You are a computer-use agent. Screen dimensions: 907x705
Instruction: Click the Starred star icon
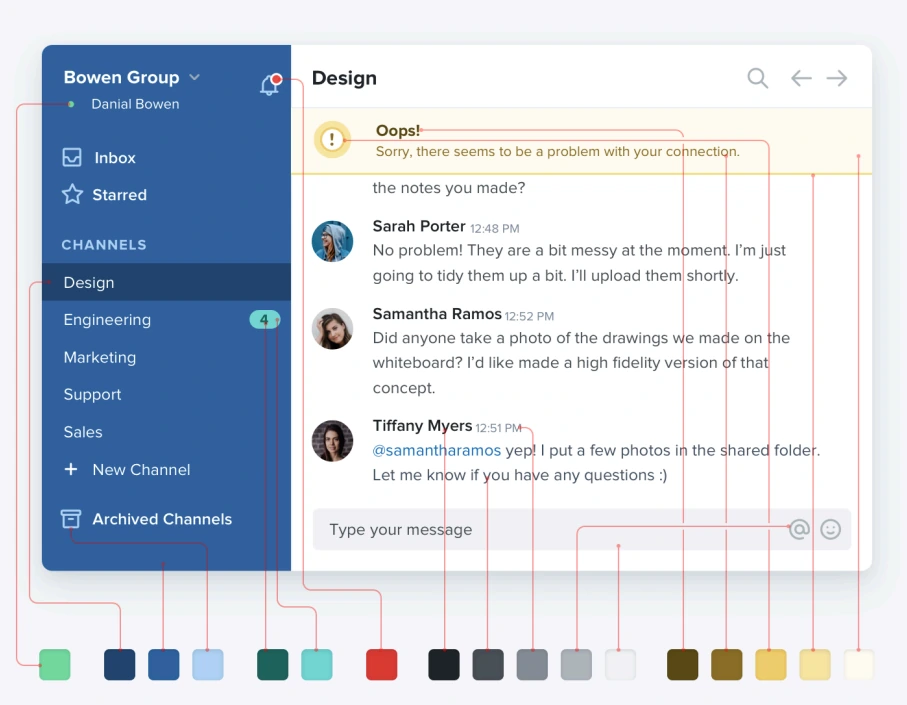click(x=73, y=194)
